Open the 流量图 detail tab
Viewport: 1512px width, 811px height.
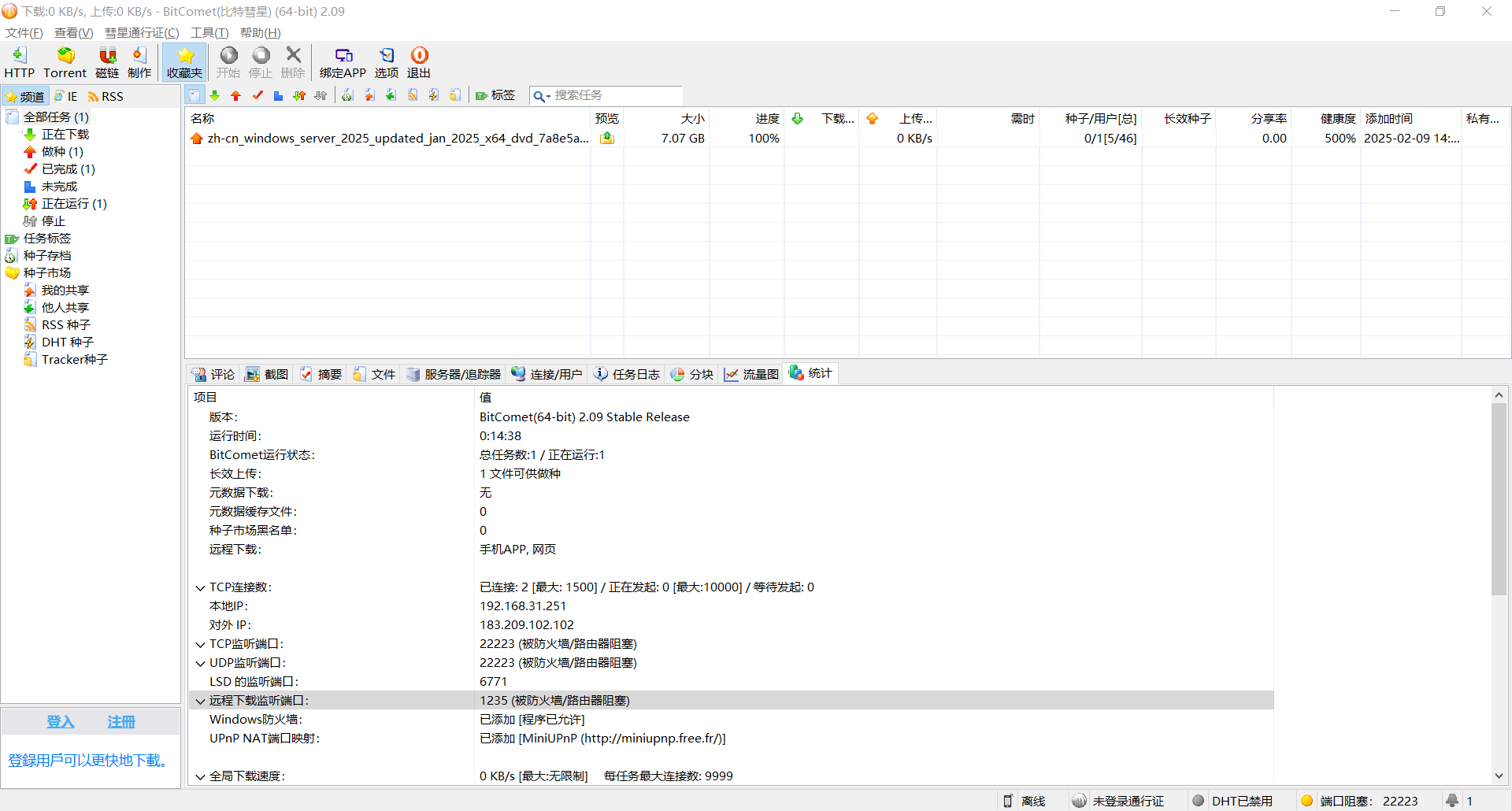click(752, 374)
